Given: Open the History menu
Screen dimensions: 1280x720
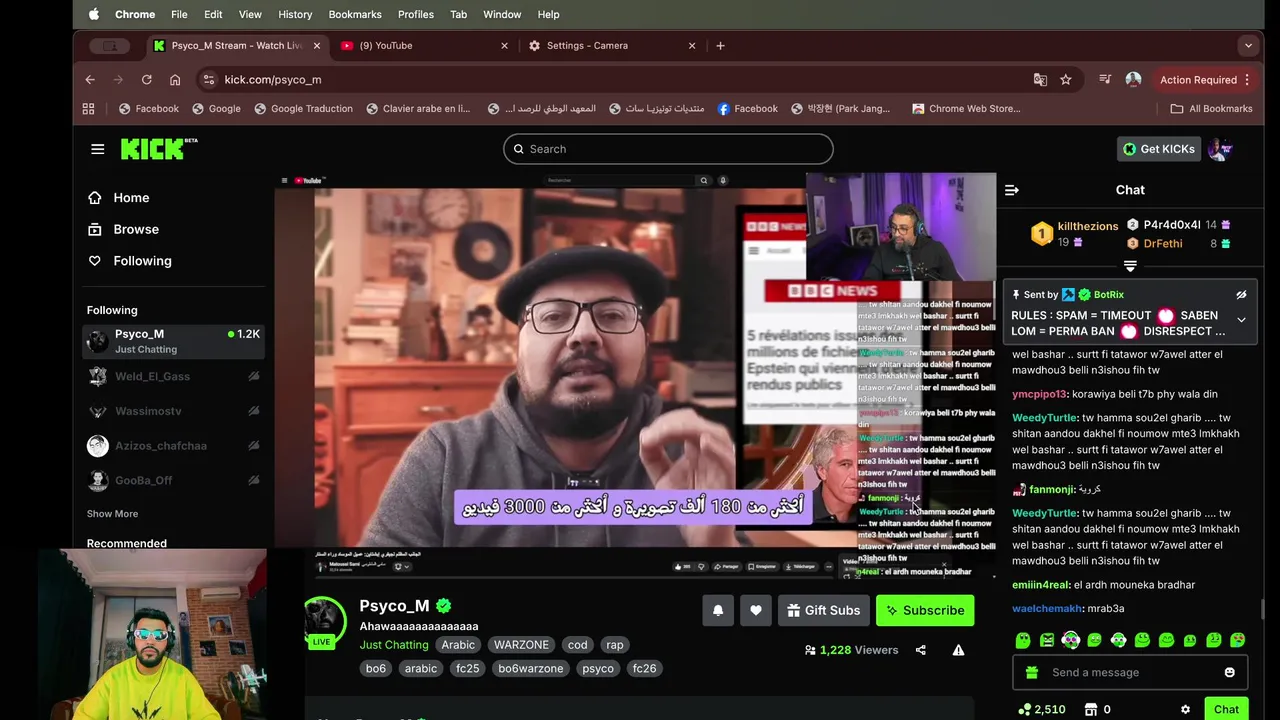Looking at the screenshot, I should (295, 14).
